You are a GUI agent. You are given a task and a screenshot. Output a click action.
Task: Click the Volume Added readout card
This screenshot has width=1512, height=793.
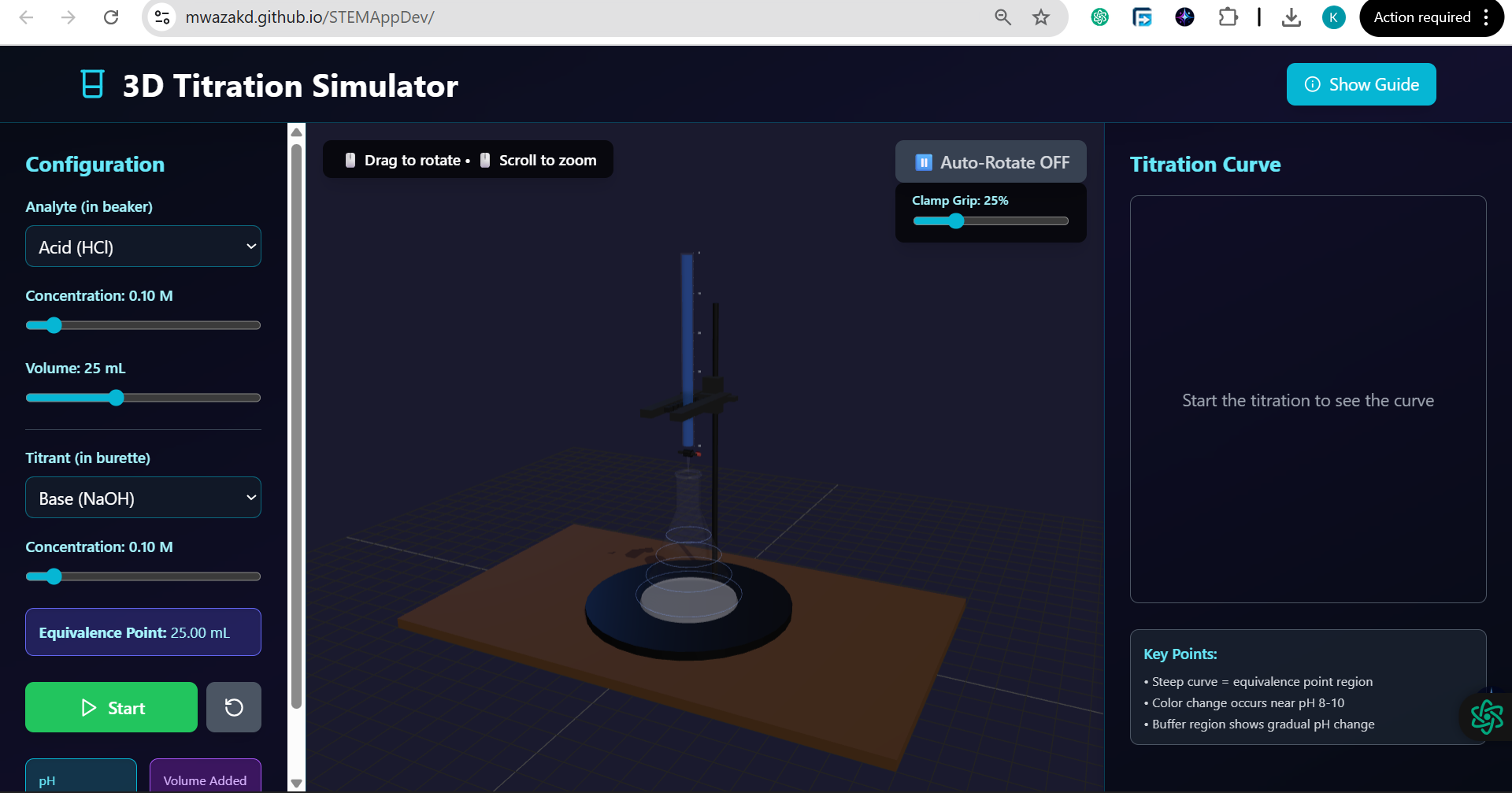coord(206,776)
